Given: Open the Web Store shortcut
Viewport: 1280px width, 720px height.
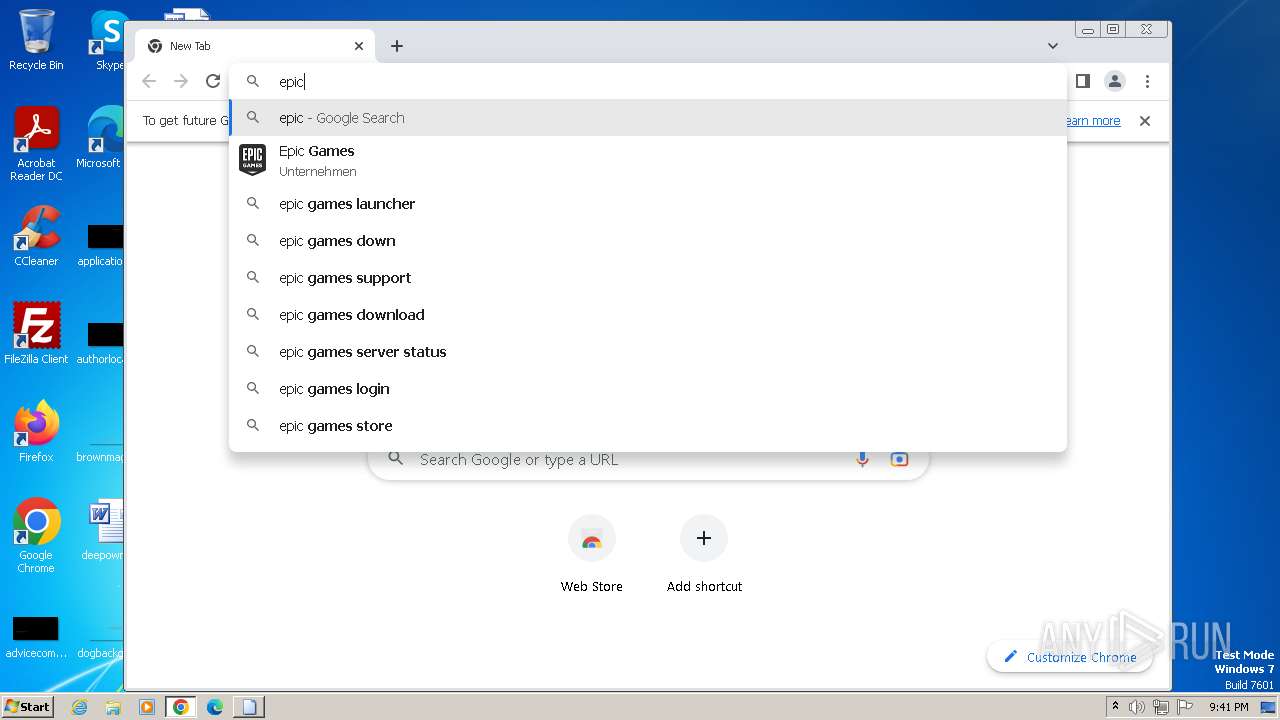Looking at the screenshot, I should point(591,555).
